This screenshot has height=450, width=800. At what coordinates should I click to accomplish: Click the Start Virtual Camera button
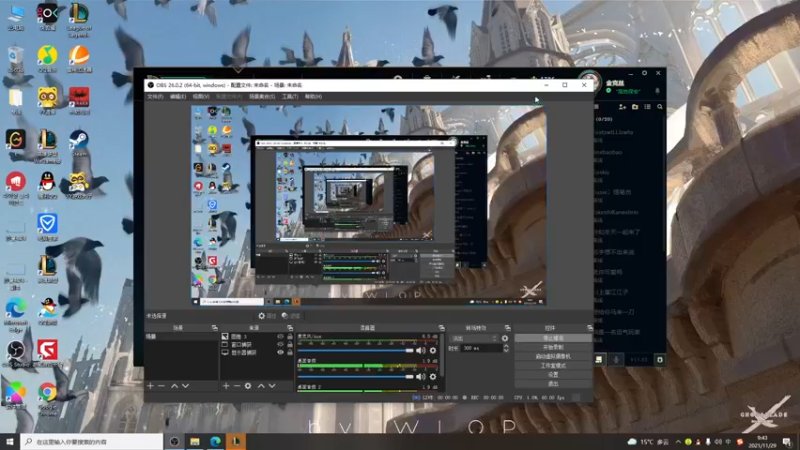click(x=553, y=357)
